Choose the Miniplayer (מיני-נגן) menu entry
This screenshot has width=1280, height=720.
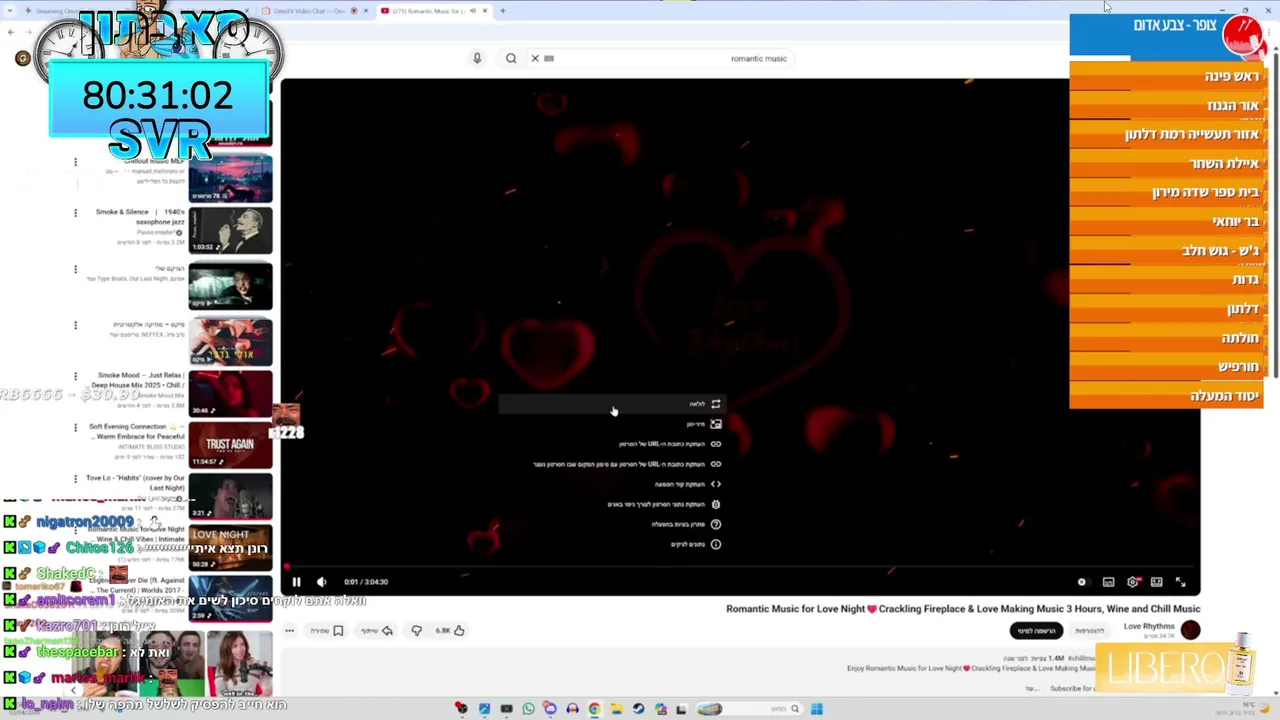pos(610,424)
